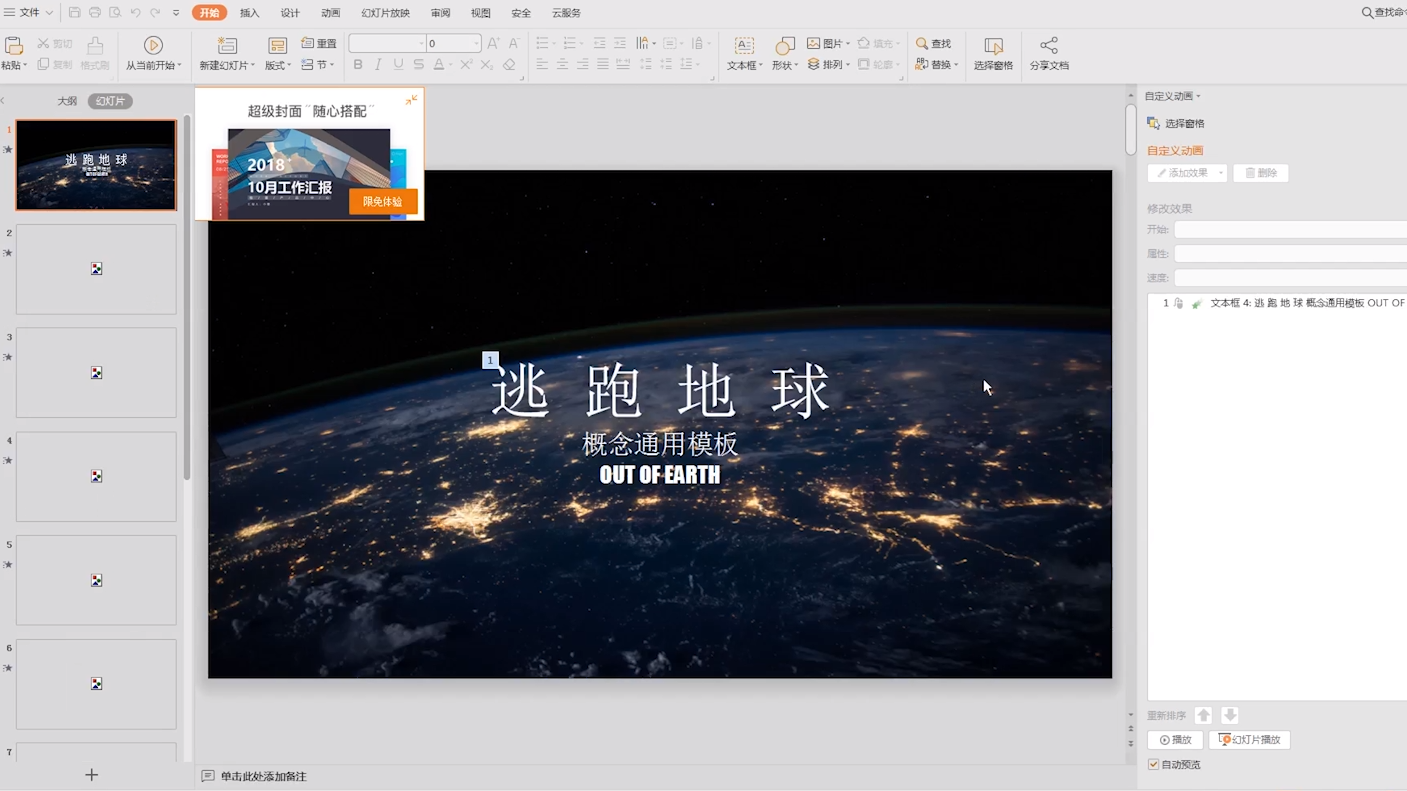Select slide 2 thumbnail

[x=96, y=269]
